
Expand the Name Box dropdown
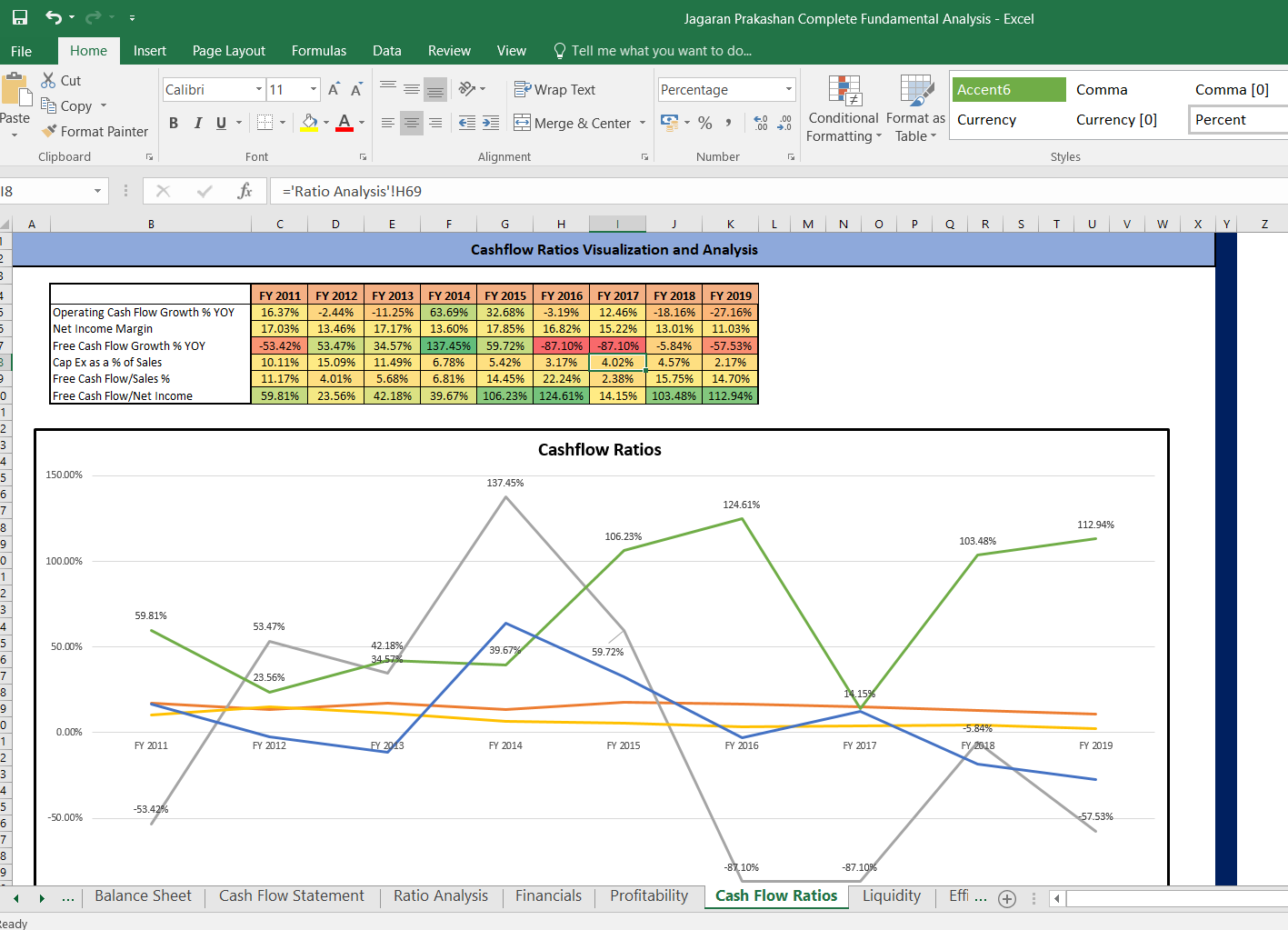[x=97, y=191]
